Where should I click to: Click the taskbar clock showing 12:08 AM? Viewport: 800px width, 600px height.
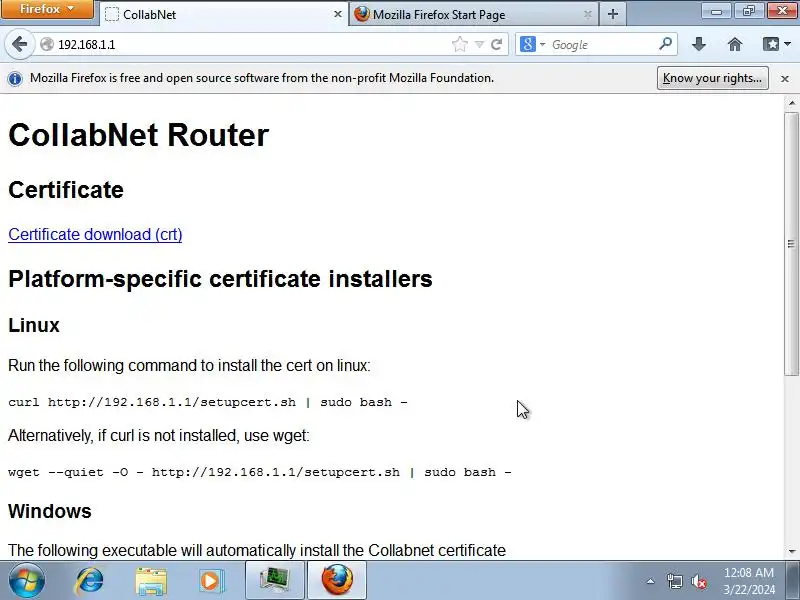749,581
